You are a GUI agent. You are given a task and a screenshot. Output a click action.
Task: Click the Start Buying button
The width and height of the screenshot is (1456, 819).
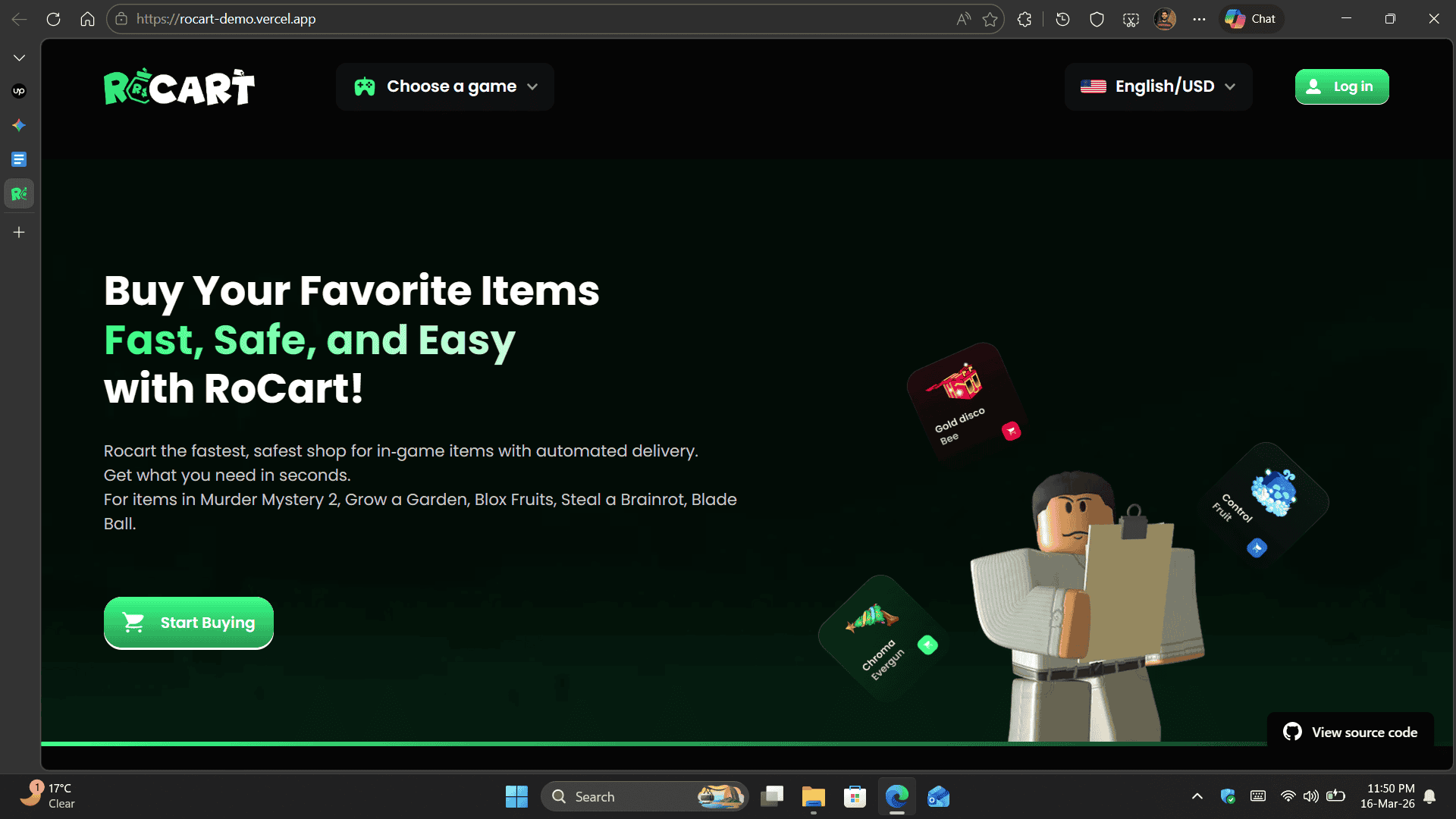tap(189, 623)
